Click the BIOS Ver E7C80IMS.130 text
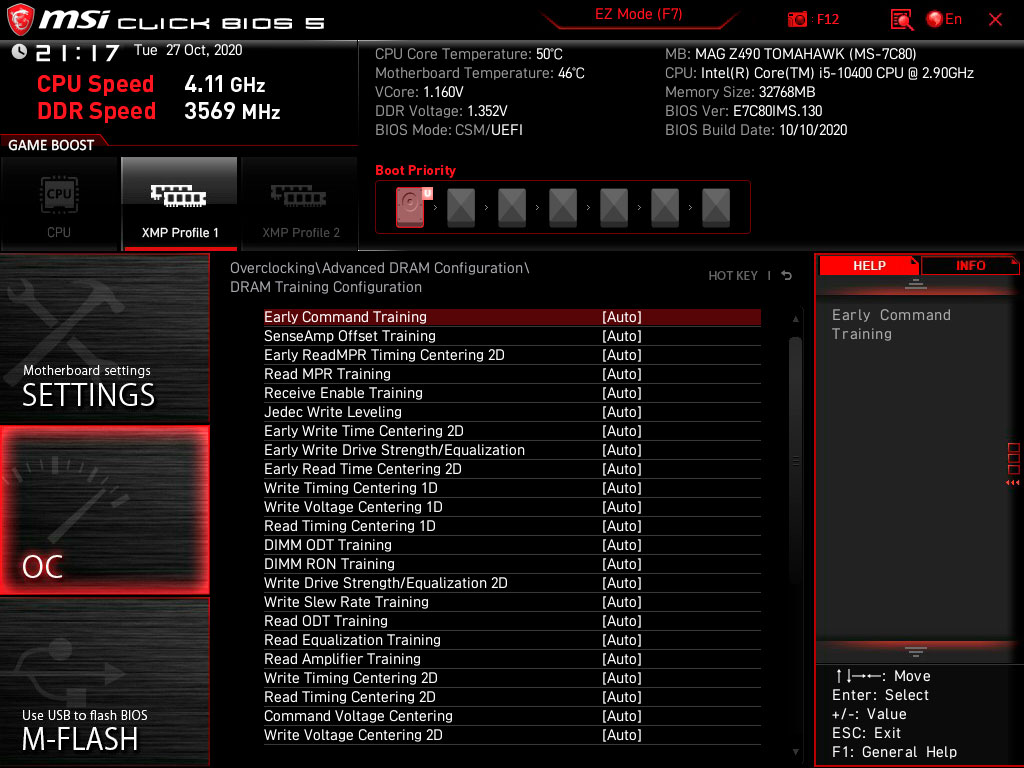 [x=743, y=111]
